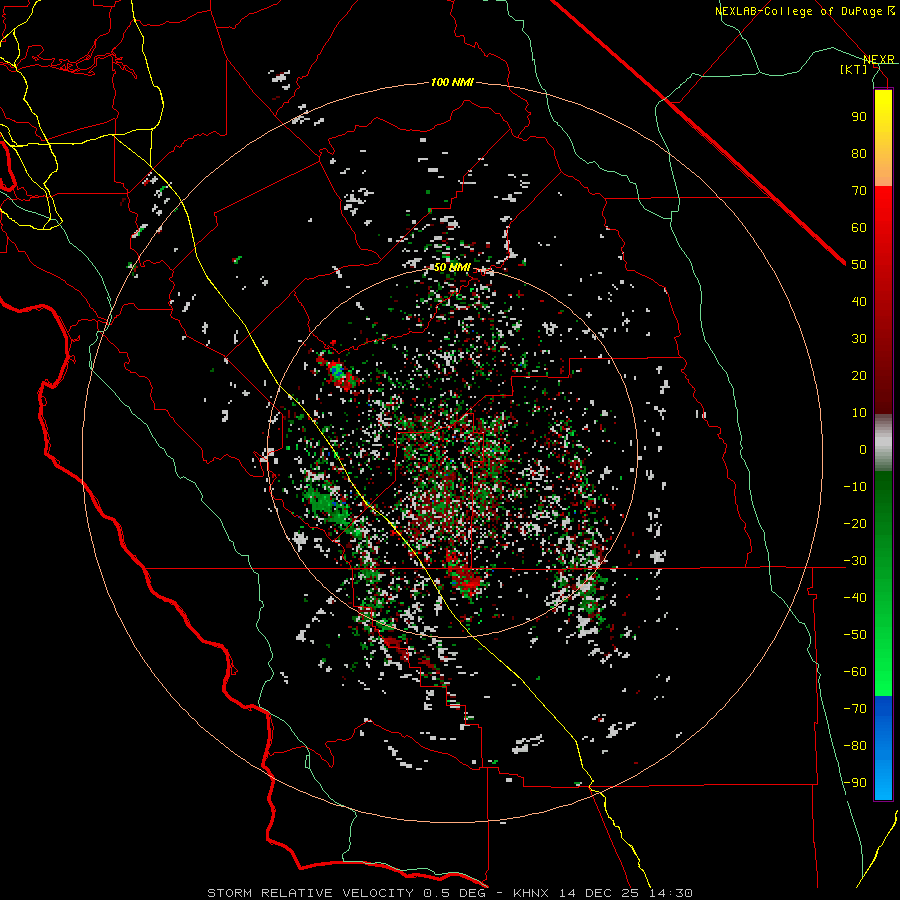900x900 pixels.
Task: Click the 10 value on the velocity scale
Action: click(859, 413)
